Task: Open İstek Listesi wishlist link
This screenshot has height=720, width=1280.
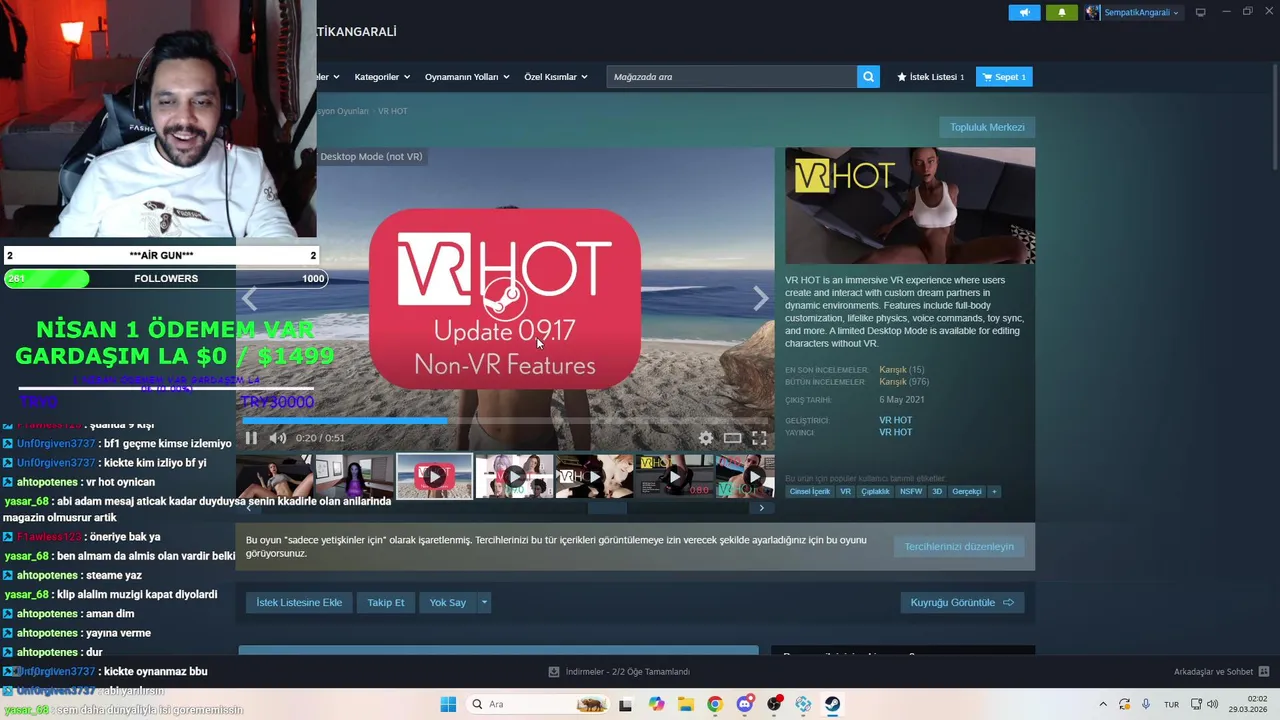Action: pyautogui.click(x=931, y=77)
